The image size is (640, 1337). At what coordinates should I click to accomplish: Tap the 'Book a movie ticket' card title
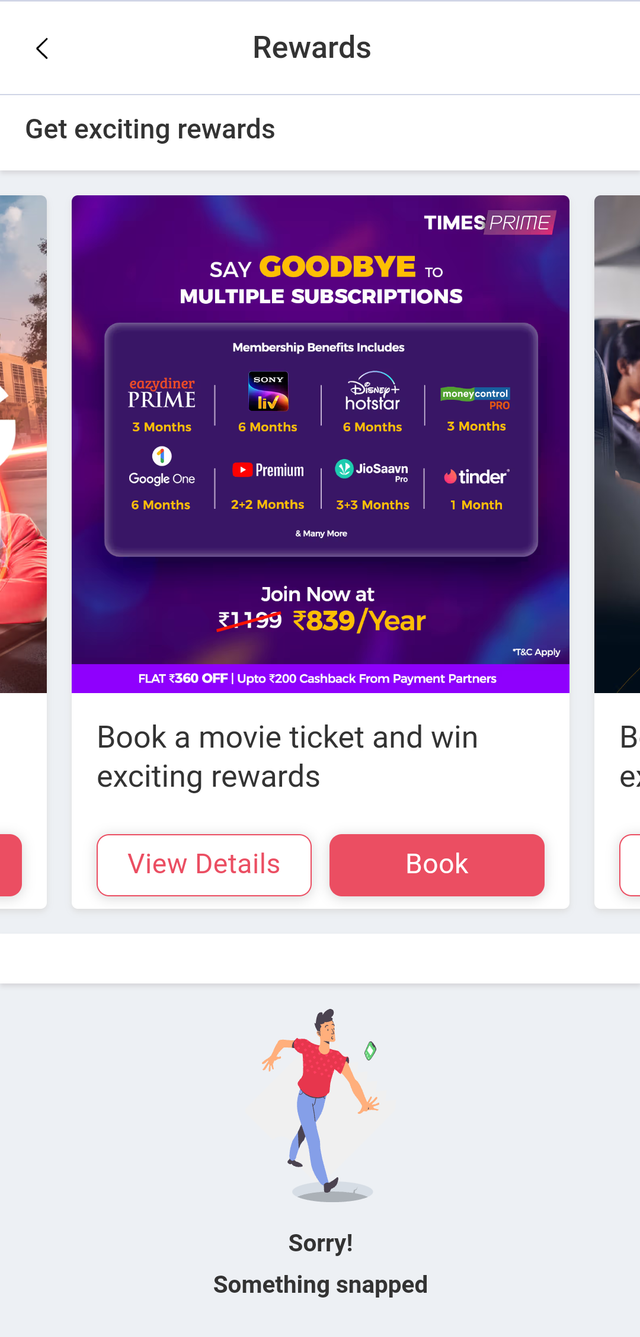point(288,757)
